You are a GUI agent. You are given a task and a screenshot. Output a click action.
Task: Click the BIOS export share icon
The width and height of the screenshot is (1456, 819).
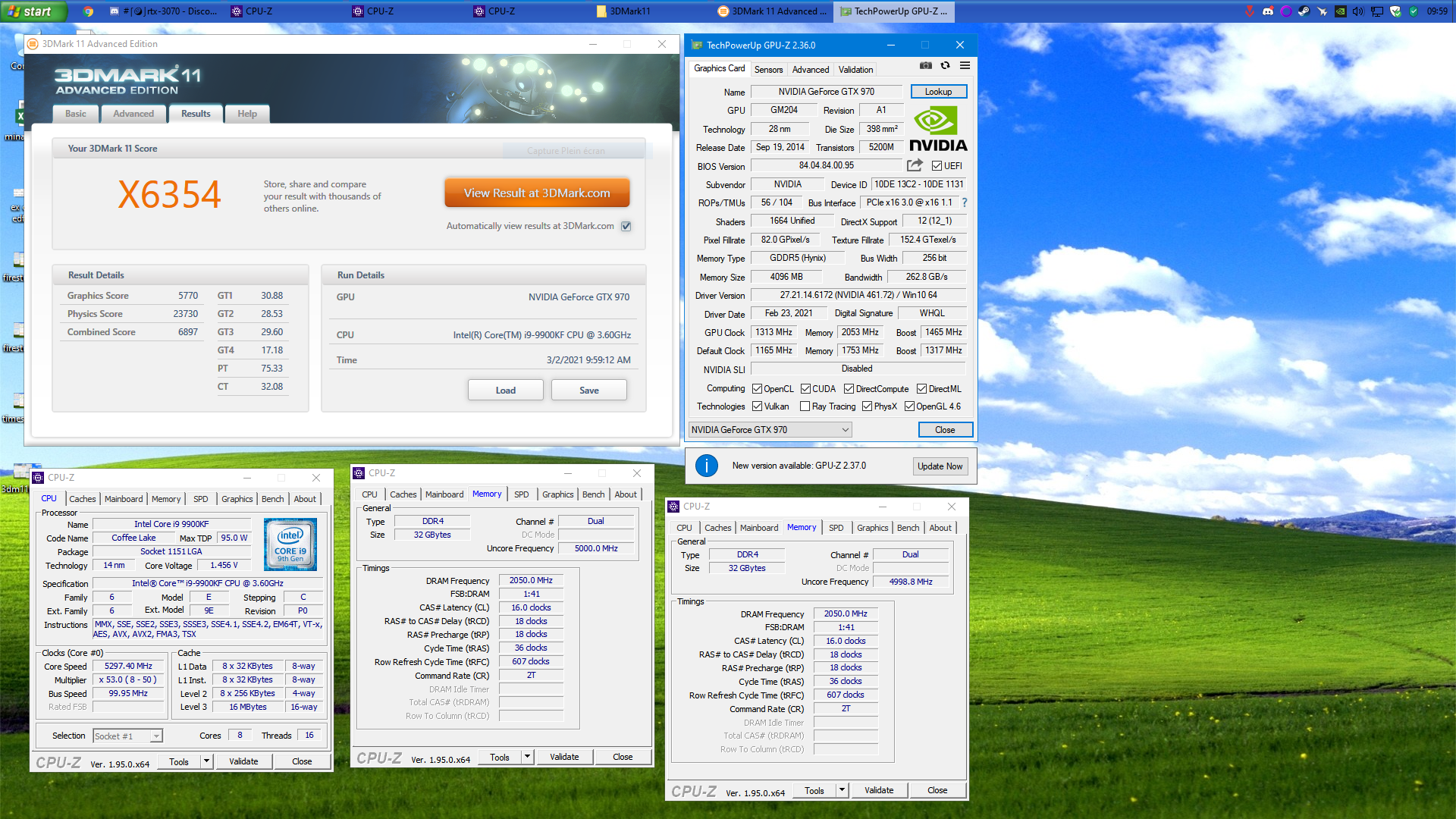915,165
